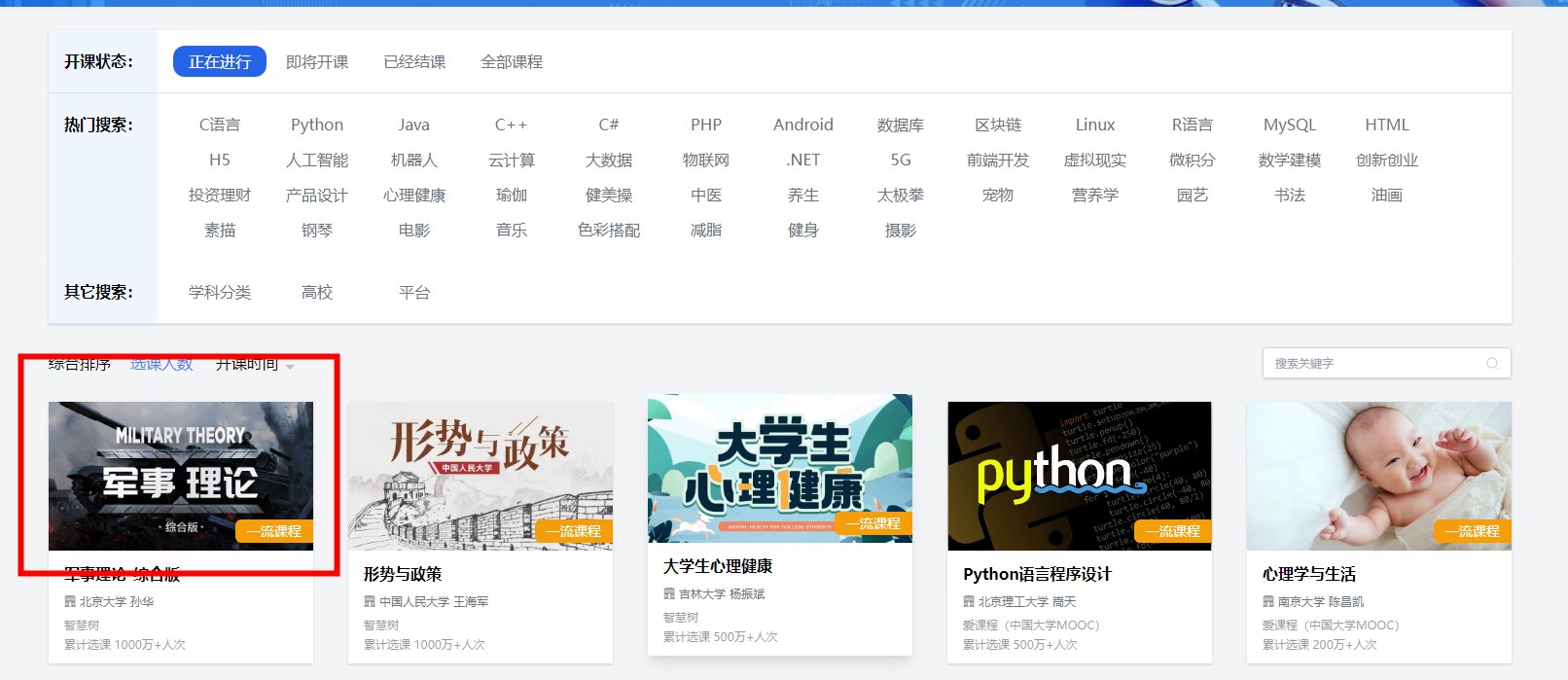Open the Python course thumbnail
Screen dimensions: 1568x680
(1080, 476)
